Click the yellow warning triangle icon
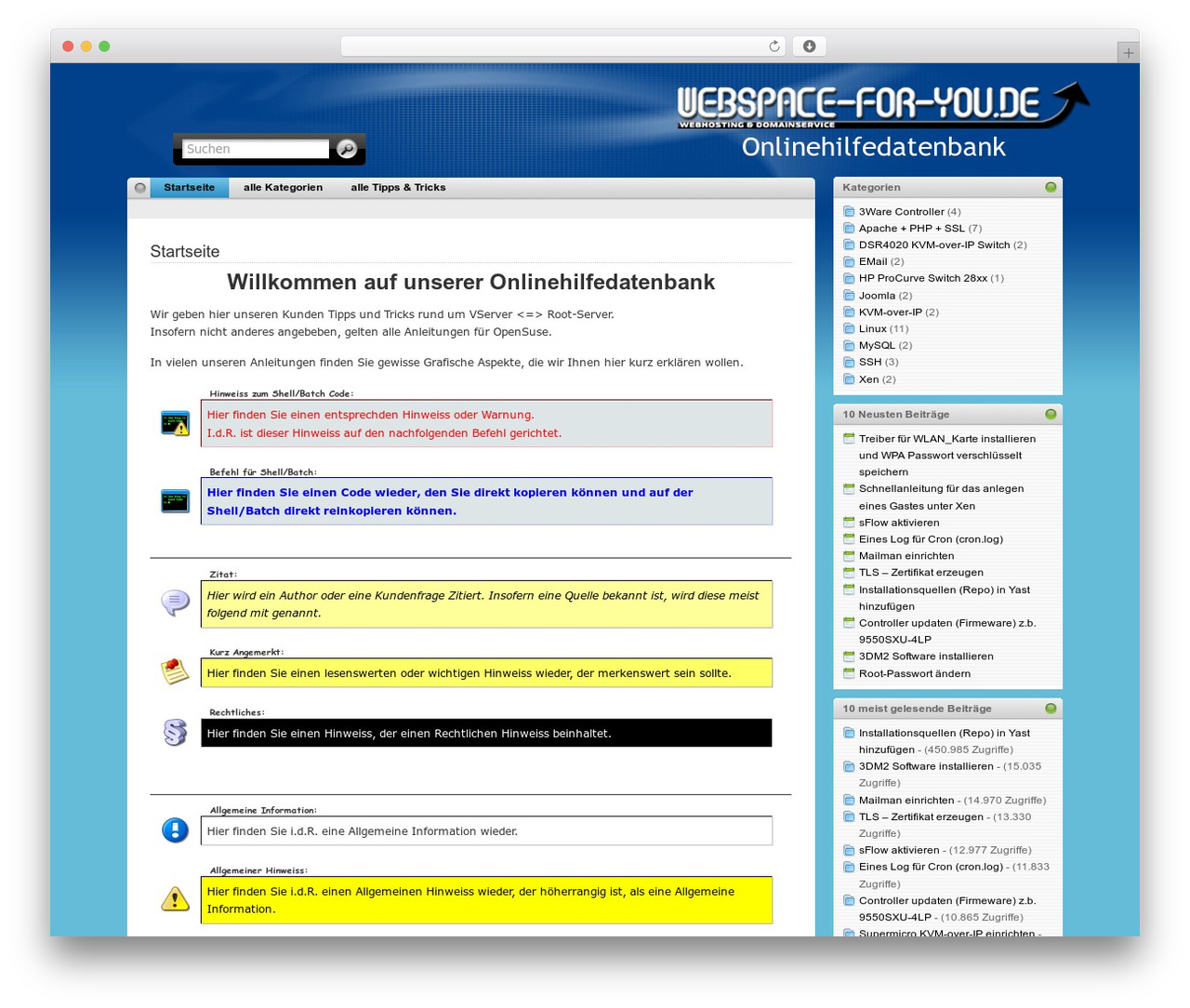Viewport: 1190px width, 1008px height. point(175,899)
